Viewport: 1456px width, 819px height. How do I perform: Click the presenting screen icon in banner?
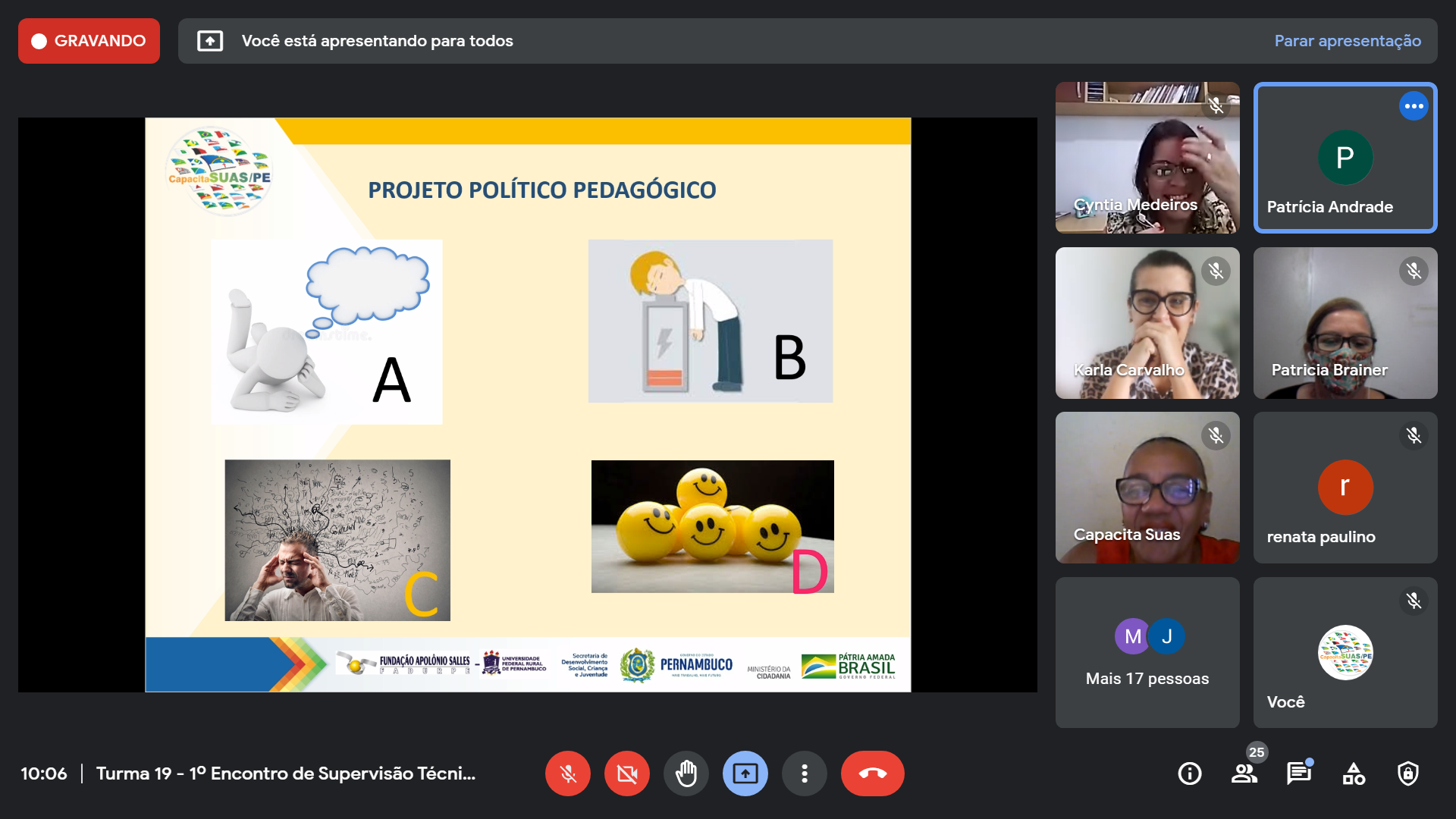[210, 41]
